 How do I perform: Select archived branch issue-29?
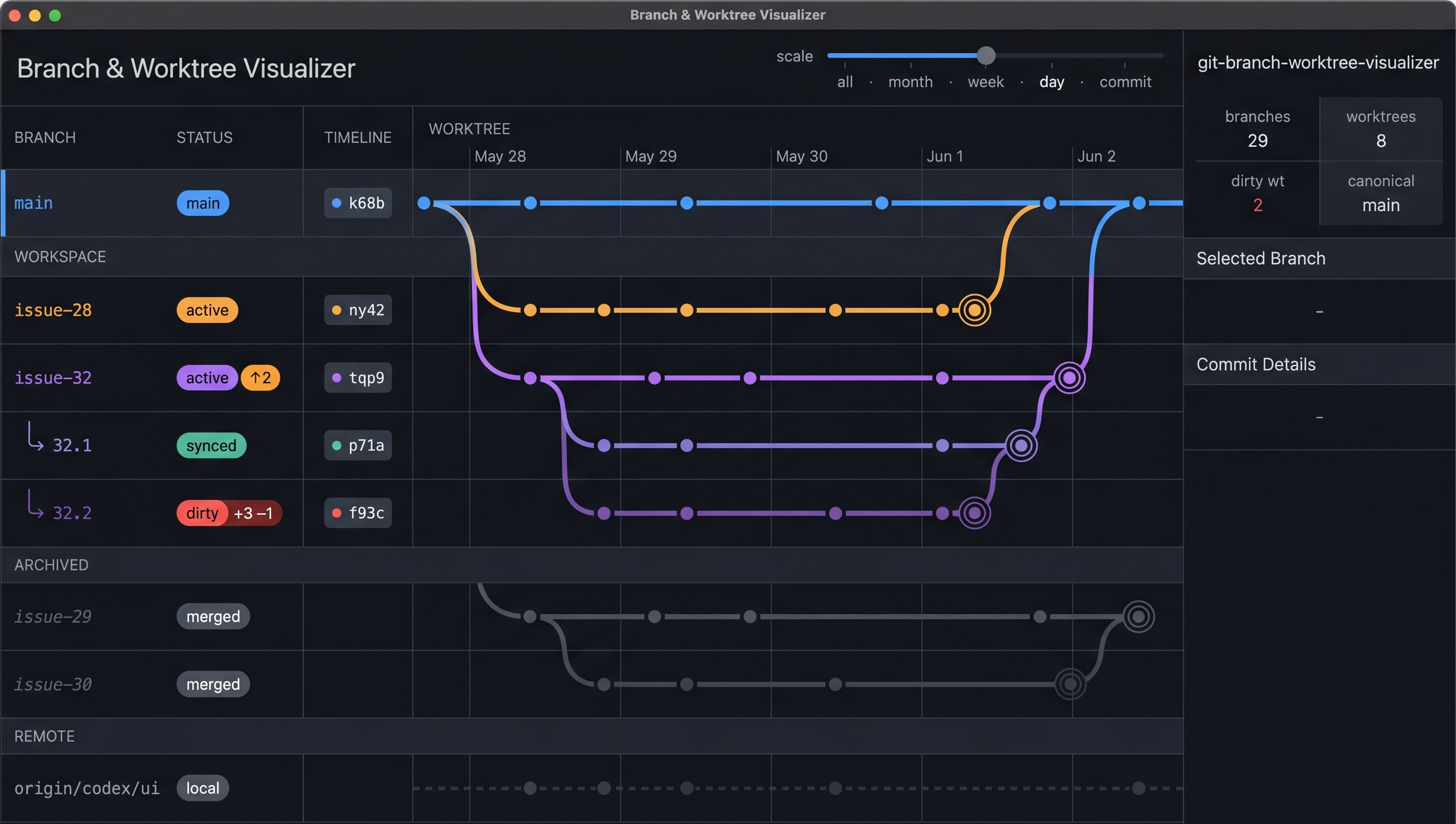click(x=53, y=617)
